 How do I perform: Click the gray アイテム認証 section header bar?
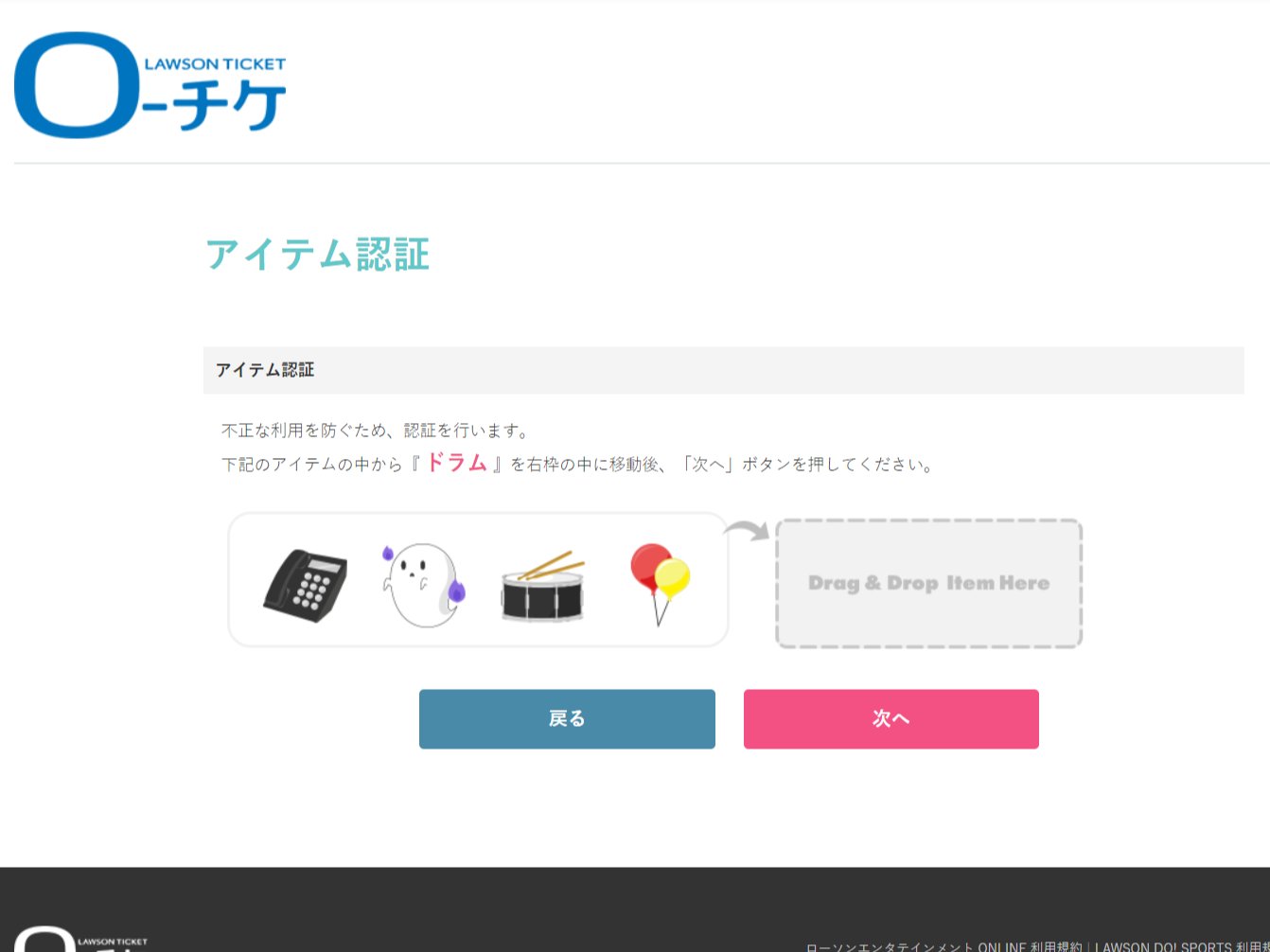724,370
